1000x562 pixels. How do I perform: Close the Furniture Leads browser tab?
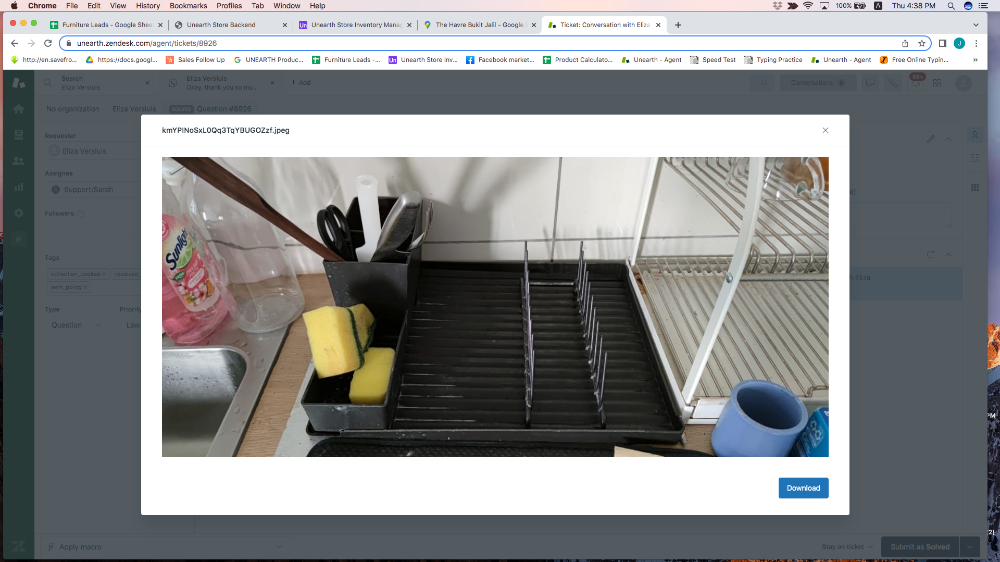point(160,25)
